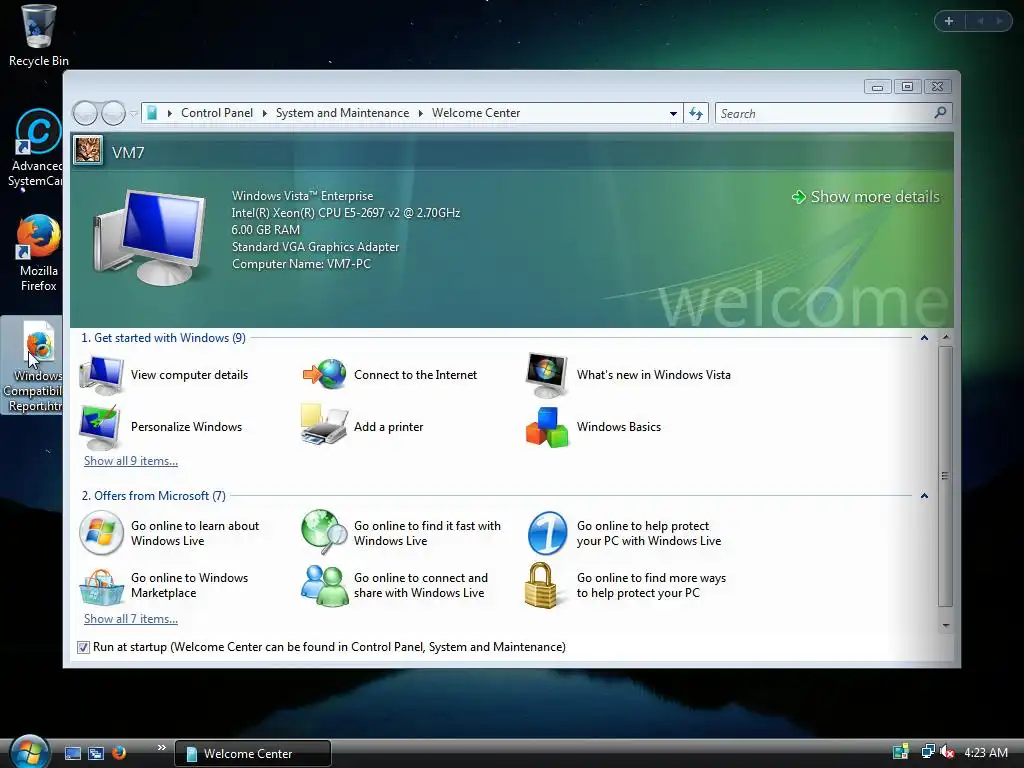This screenshot has height=768, width=1024.
Task: Click the network status tray icon
Action: 927,752
